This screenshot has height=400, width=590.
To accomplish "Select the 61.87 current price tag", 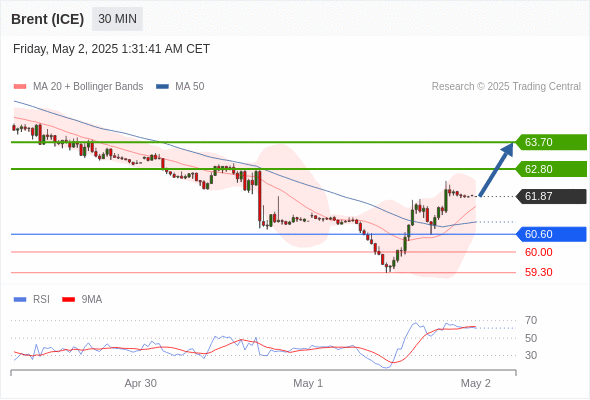I will 551,196.
